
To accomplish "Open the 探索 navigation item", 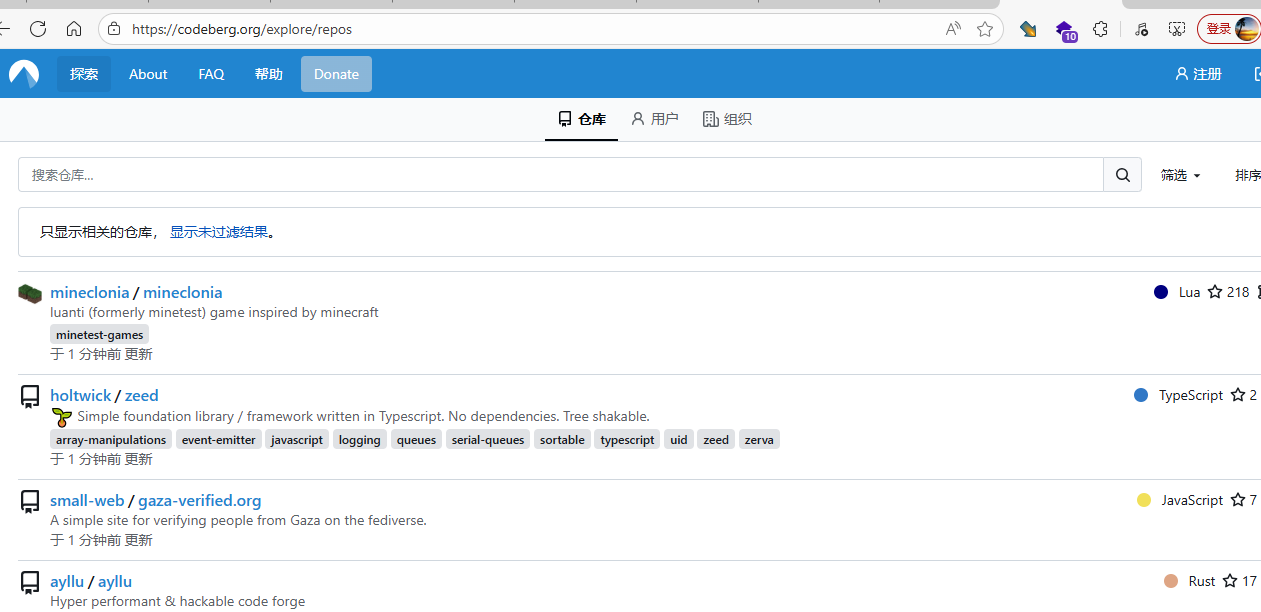I will [84, 74].
